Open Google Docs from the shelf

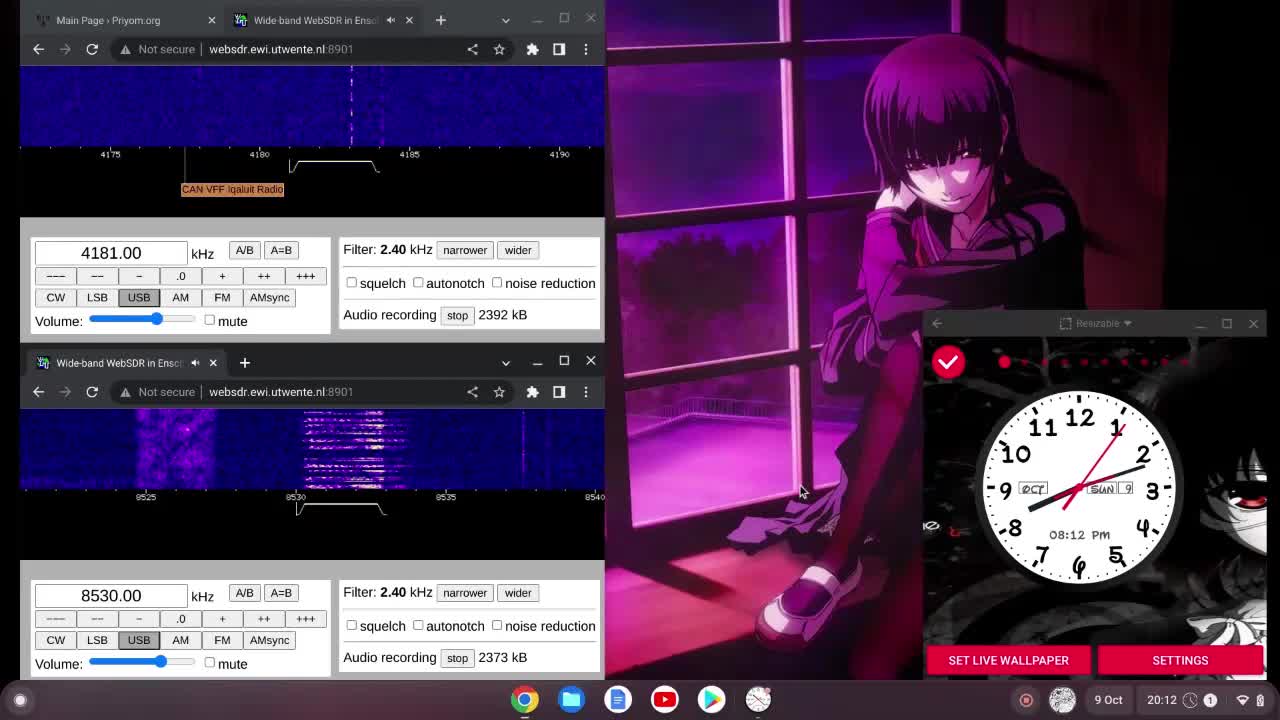(618, 700)
